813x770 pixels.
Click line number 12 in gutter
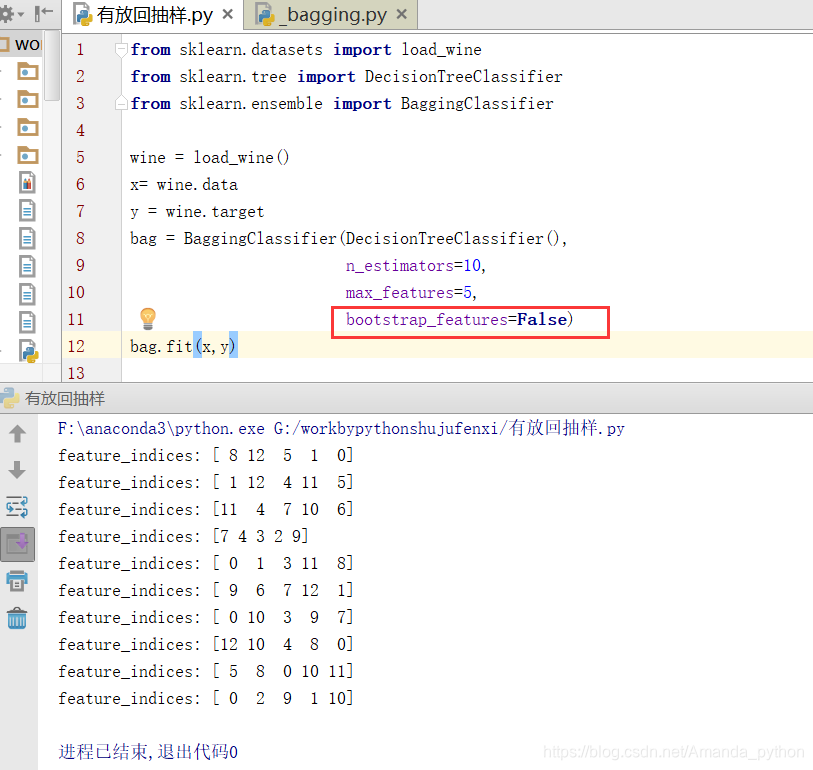76,346
